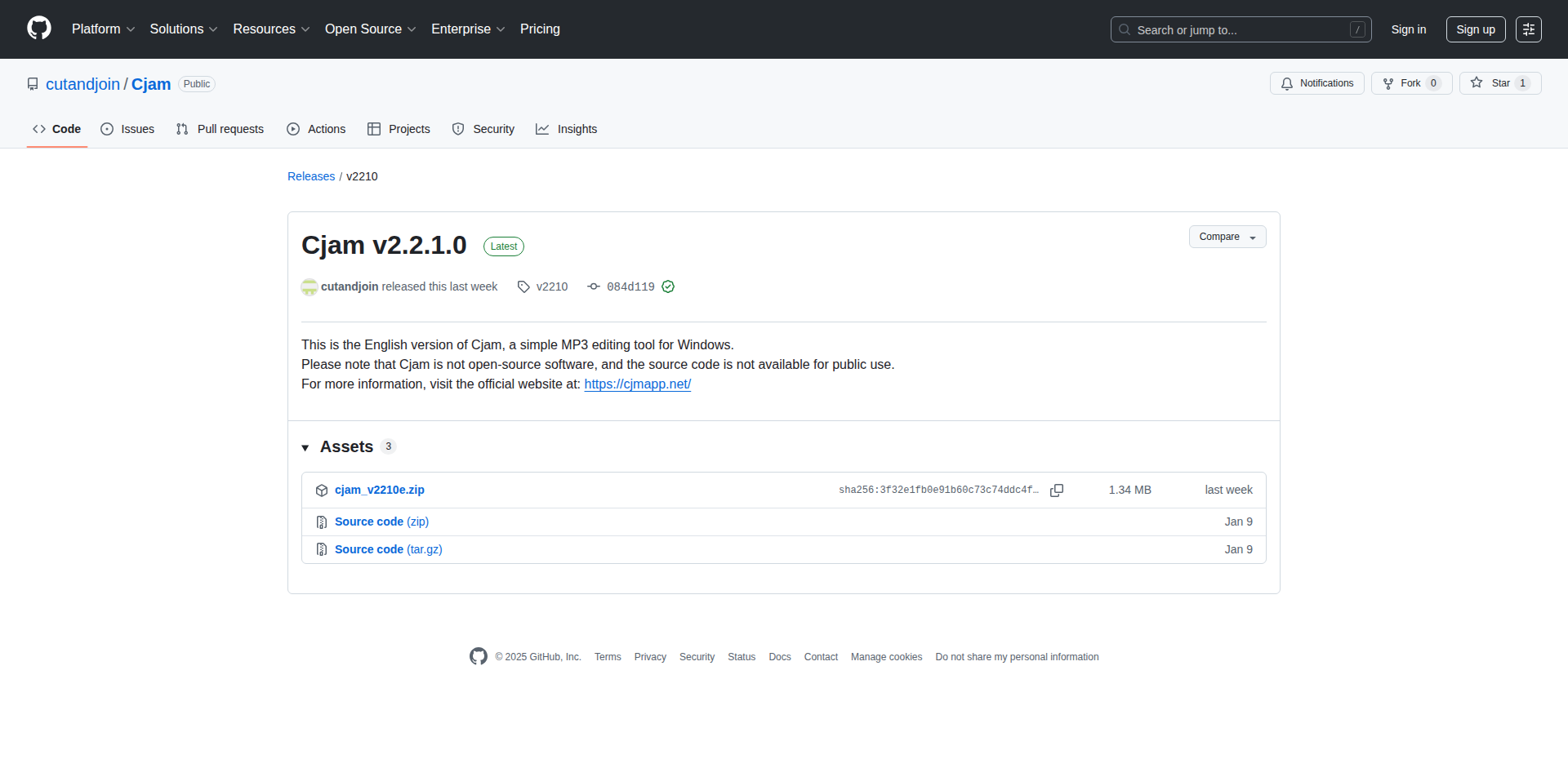
Task: Open the Compare dropdown
Action: tap(1227, 237)
